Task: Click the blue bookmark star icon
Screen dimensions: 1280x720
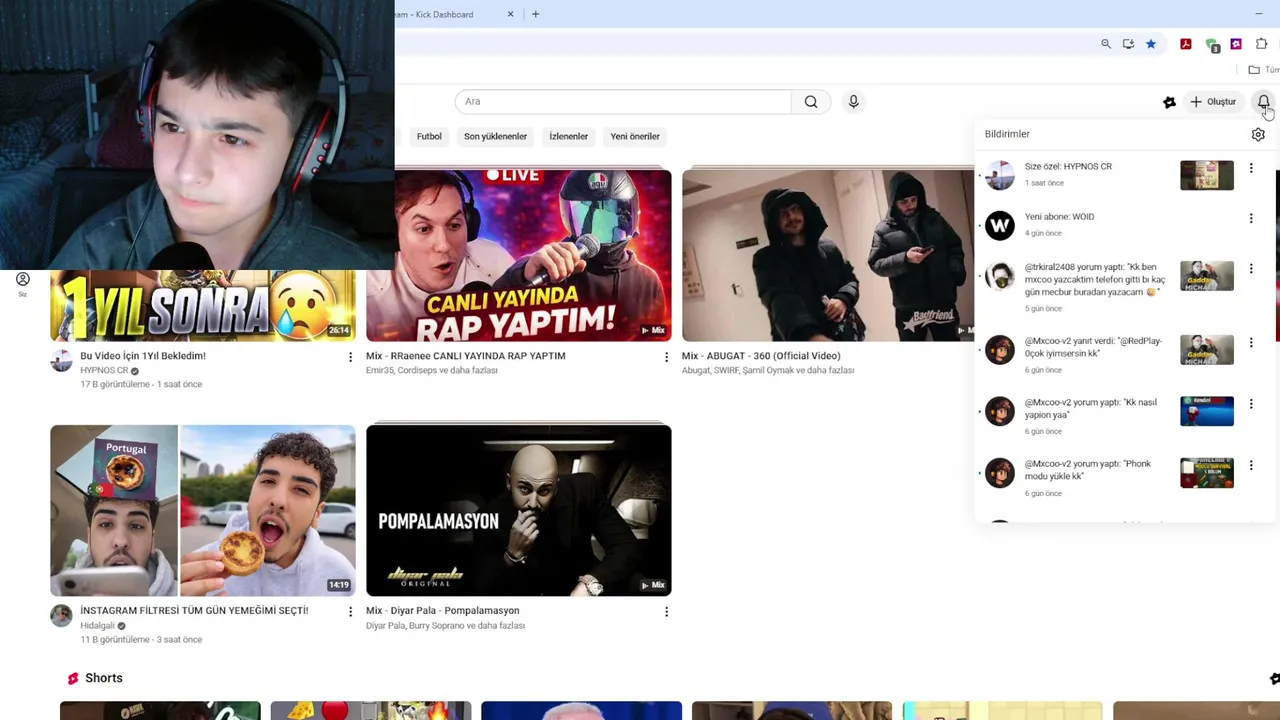Action: point(1151,44)
